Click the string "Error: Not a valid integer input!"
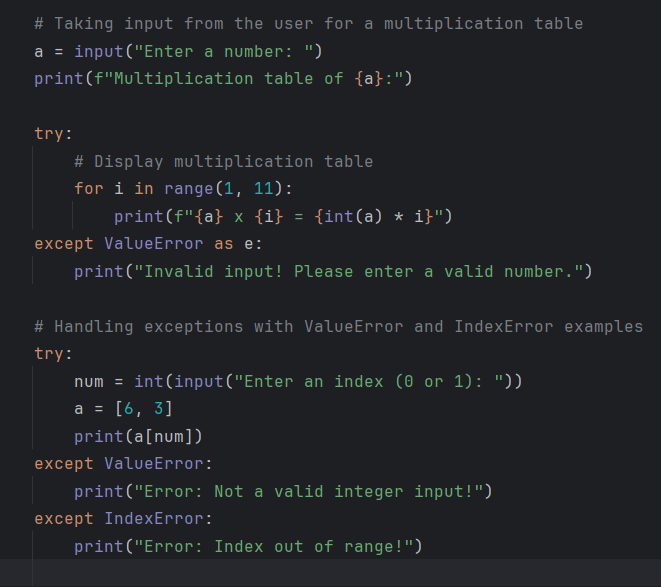Image resolution: width=661 pixels, height=587 pixels. [309, 492]
